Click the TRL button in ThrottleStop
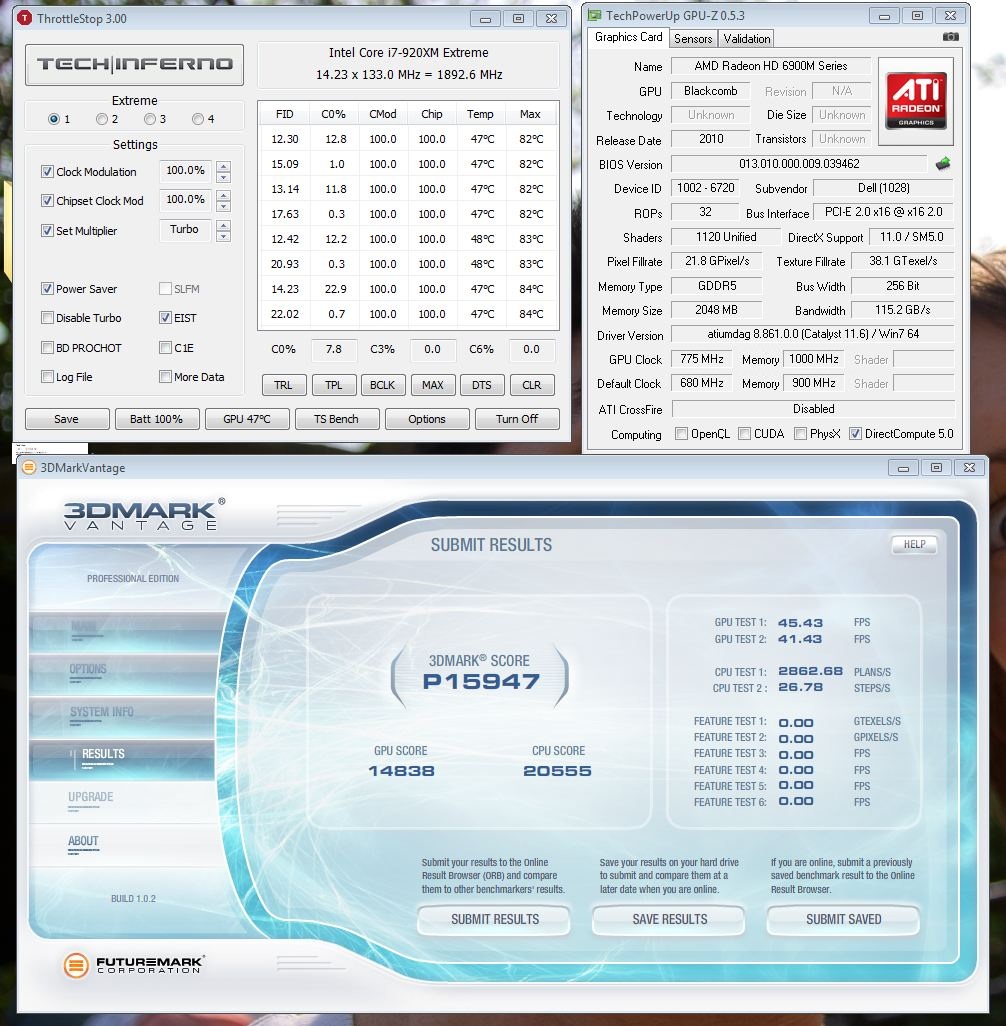1006x1026 pixels. pyautogui.click(x=283, y=385)
